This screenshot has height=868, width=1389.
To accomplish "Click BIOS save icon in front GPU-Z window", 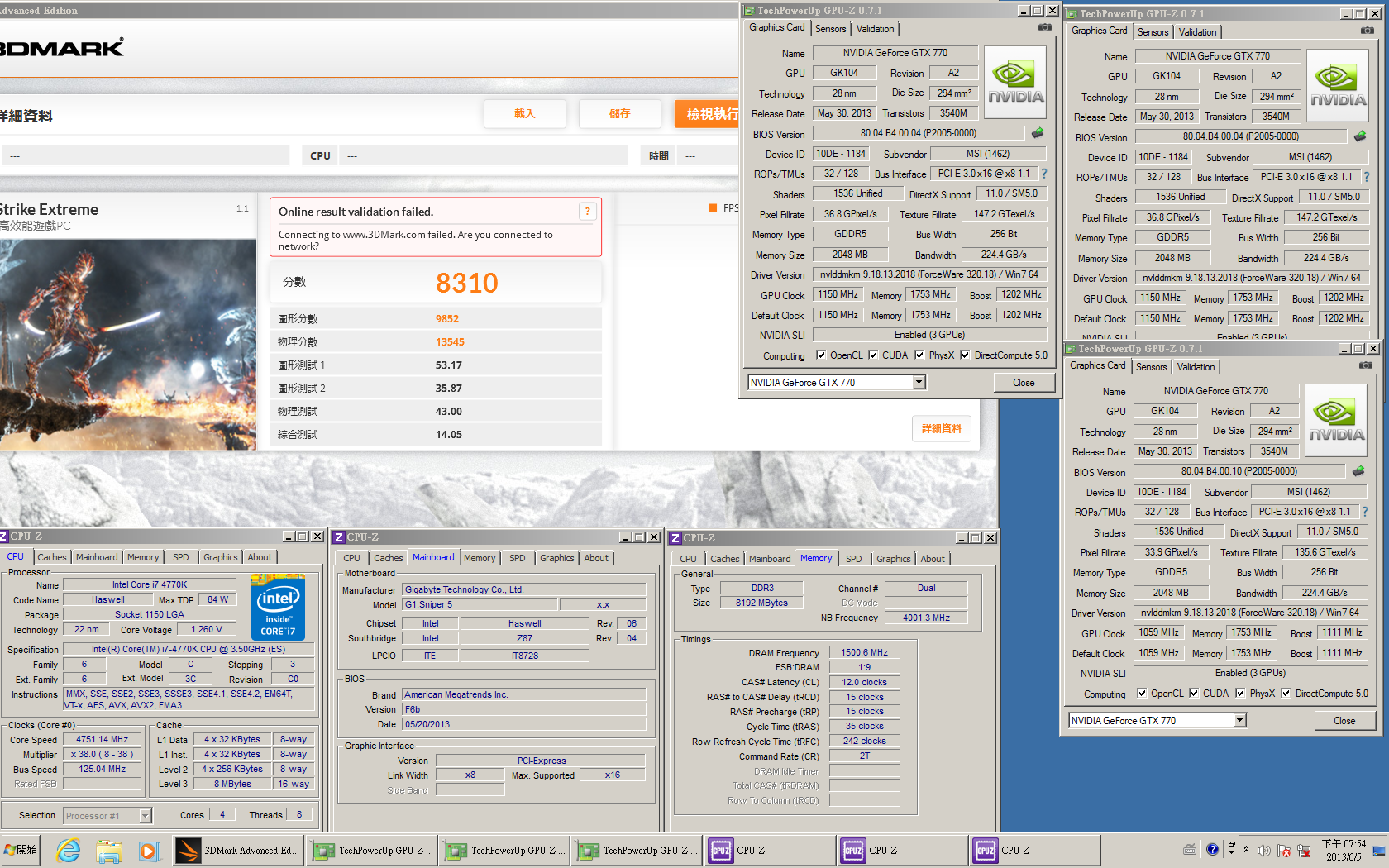I will (1038, 132).
